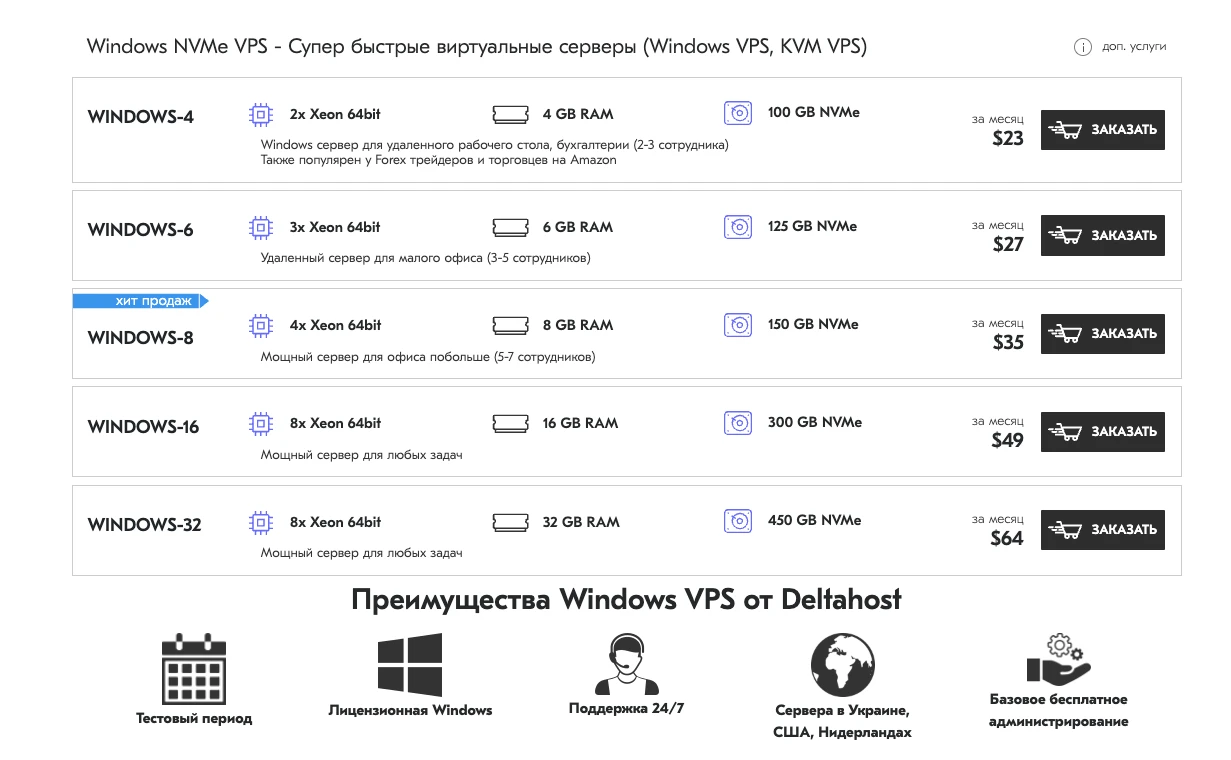
Task: Click the CPU icon in WINDOWS-4 row
Action: [x=260, y=115]
